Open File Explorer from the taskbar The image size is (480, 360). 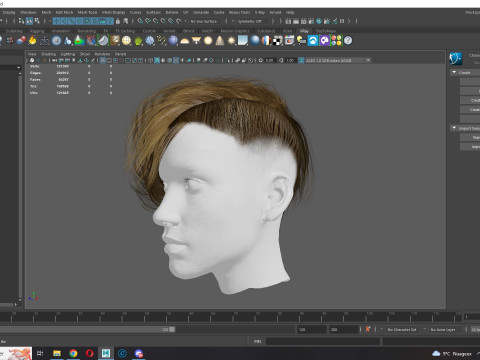point(57,353)
